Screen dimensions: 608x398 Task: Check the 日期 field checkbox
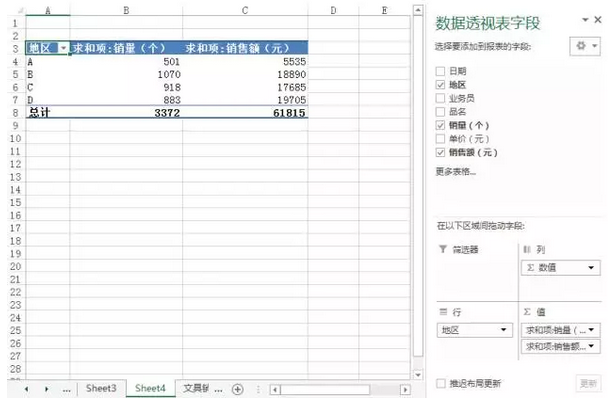coord(440,71)
